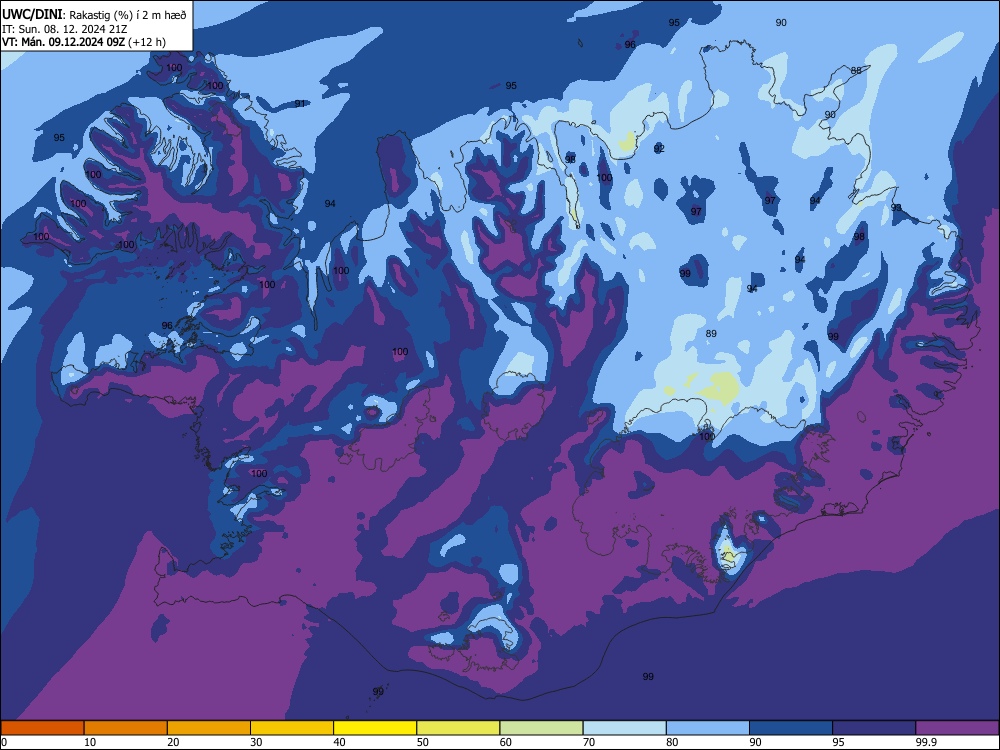Click the 'IT: Sun. 08. 12. 2024 21Z' line

coord(64,29)
